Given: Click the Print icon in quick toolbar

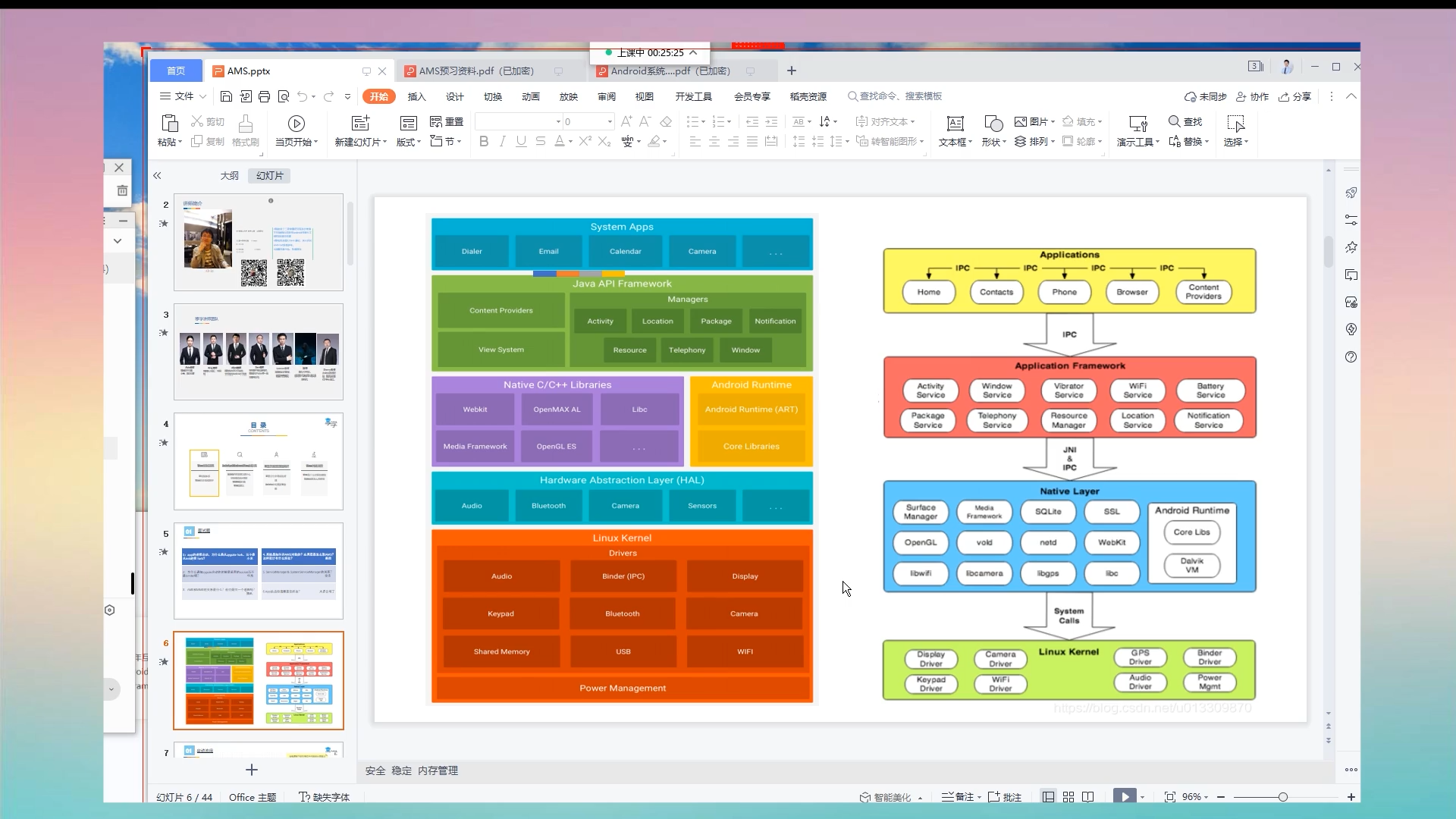Looking at the screenshot, I should pos(264,96).
